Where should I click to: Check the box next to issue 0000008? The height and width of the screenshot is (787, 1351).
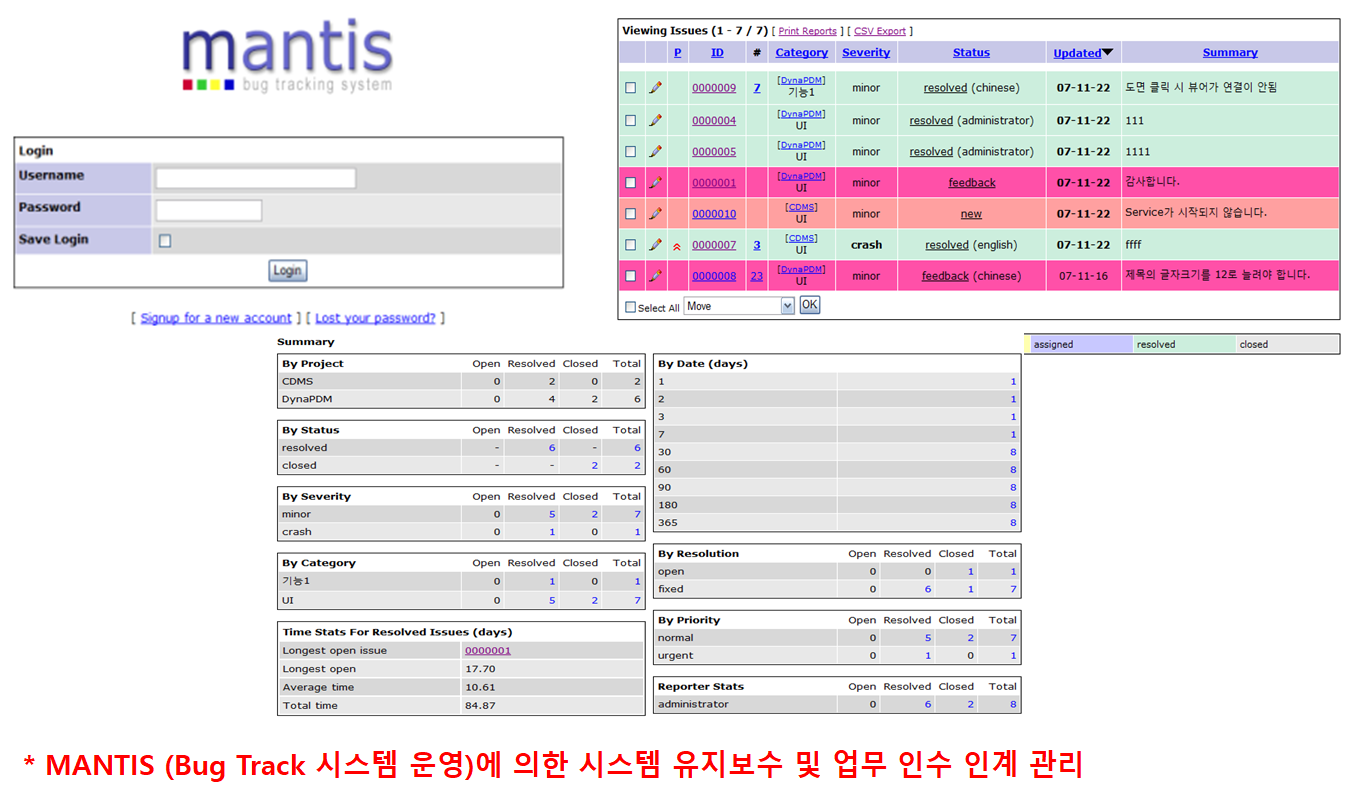(x=630, y=275)
